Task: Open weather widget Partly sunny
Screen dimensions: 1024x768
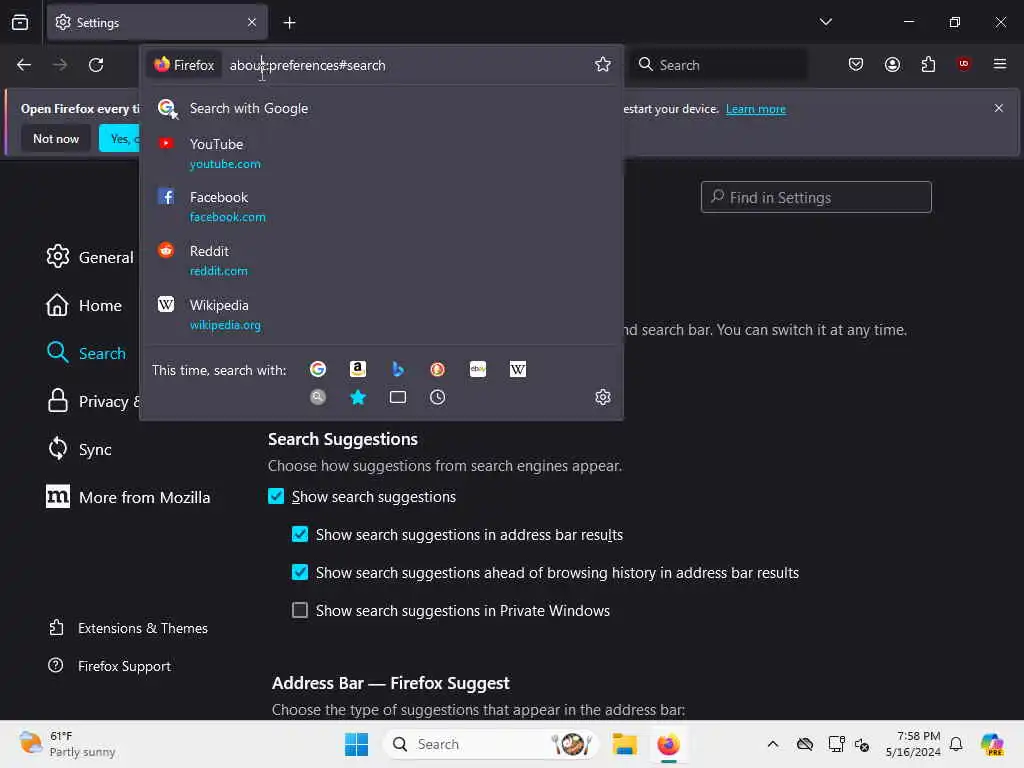Action: pos(67,744)
